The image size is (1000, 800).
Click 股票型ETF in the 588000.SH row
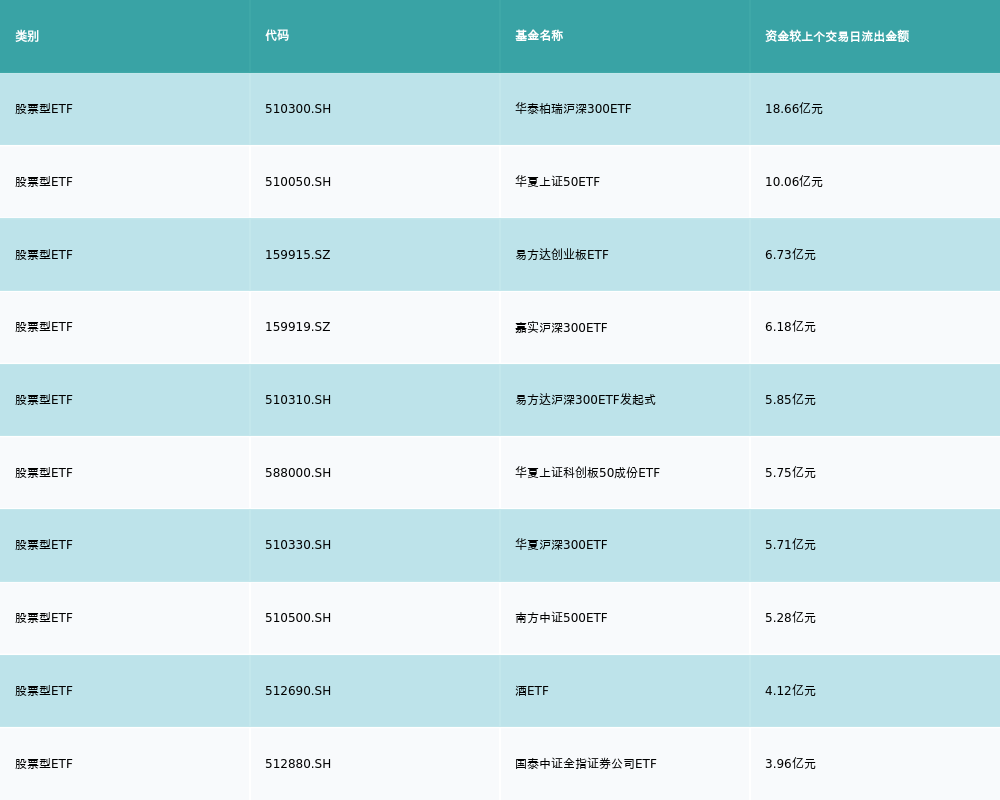coord(44,473)
